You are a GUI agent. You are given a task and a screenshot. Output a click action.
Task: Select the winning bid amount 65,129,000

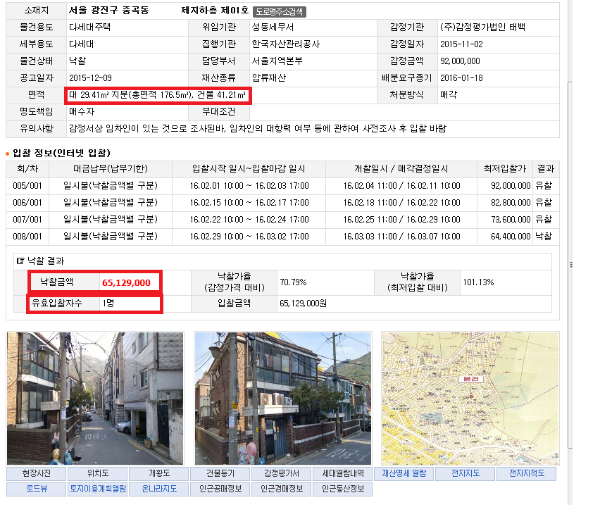126,283
